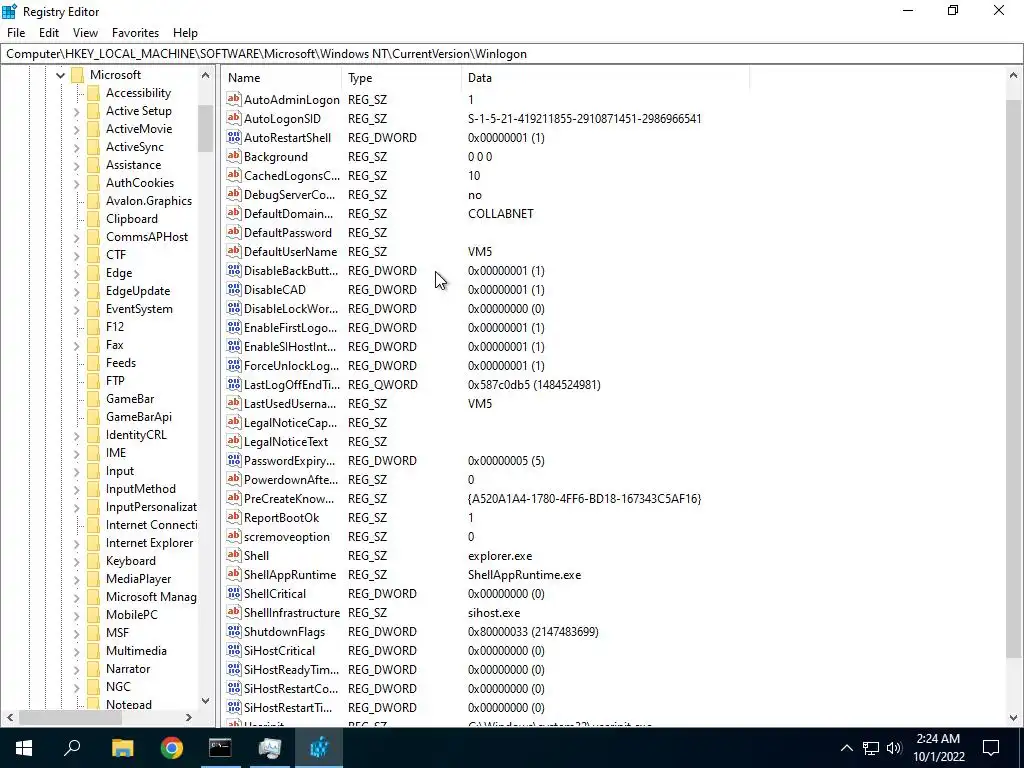Sort values by Data column header

[x=605, y=78]
